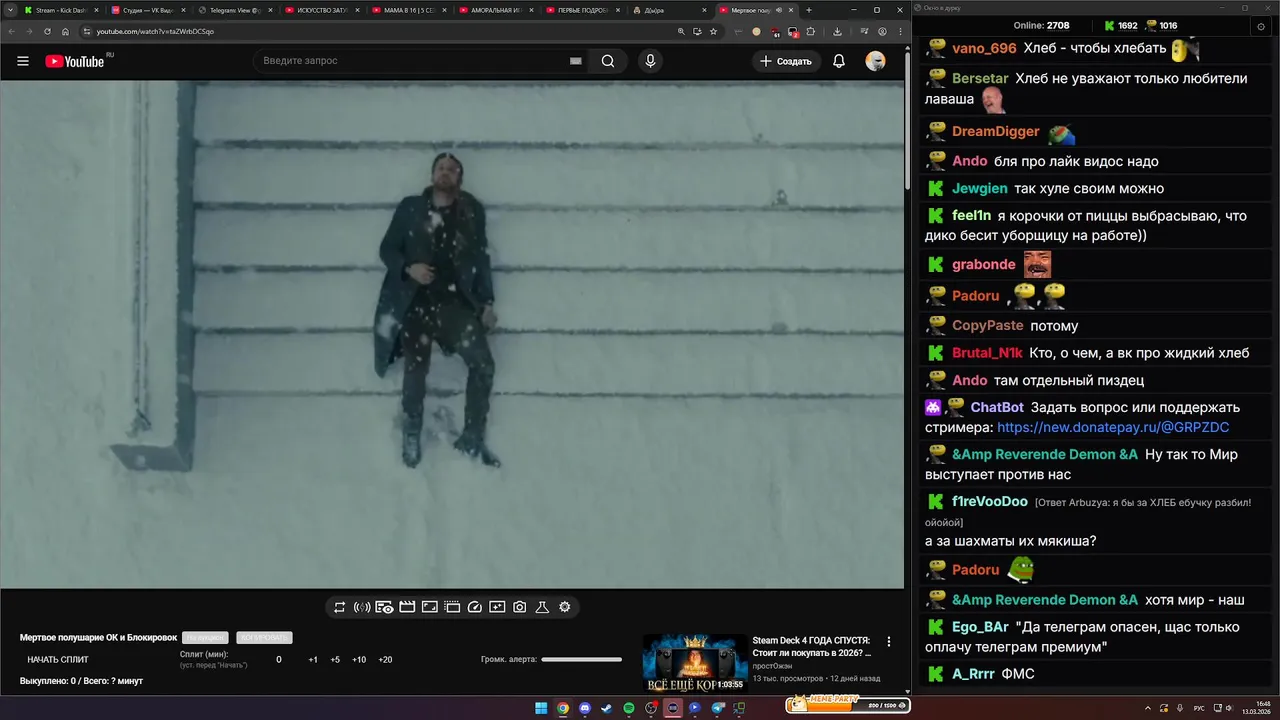Open Steam from the taskbar
The width and height of the screenshot is (1280, 720).
click(607, 708)
